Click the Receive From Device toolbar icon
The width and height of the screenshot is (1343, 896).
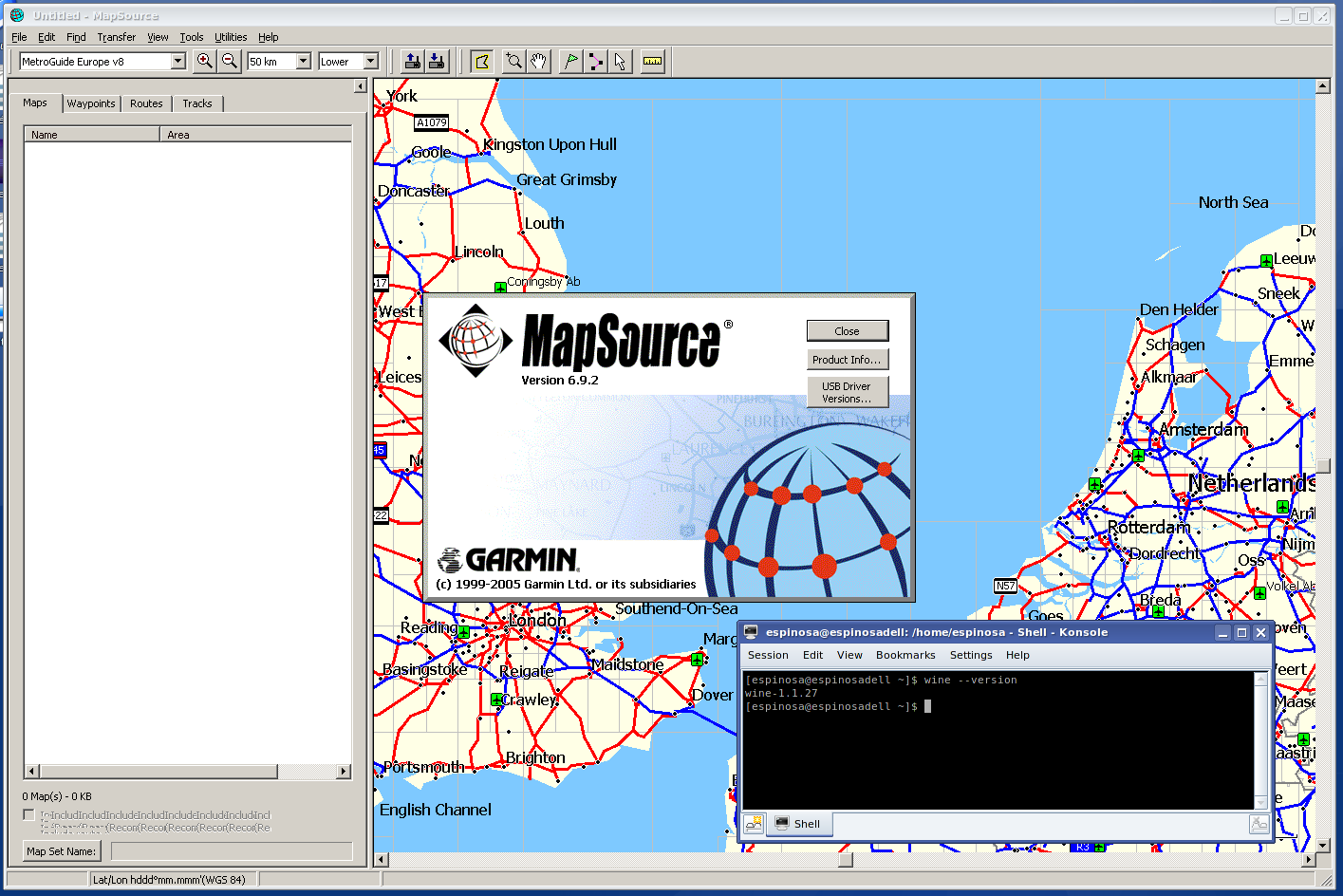[437, 62]
